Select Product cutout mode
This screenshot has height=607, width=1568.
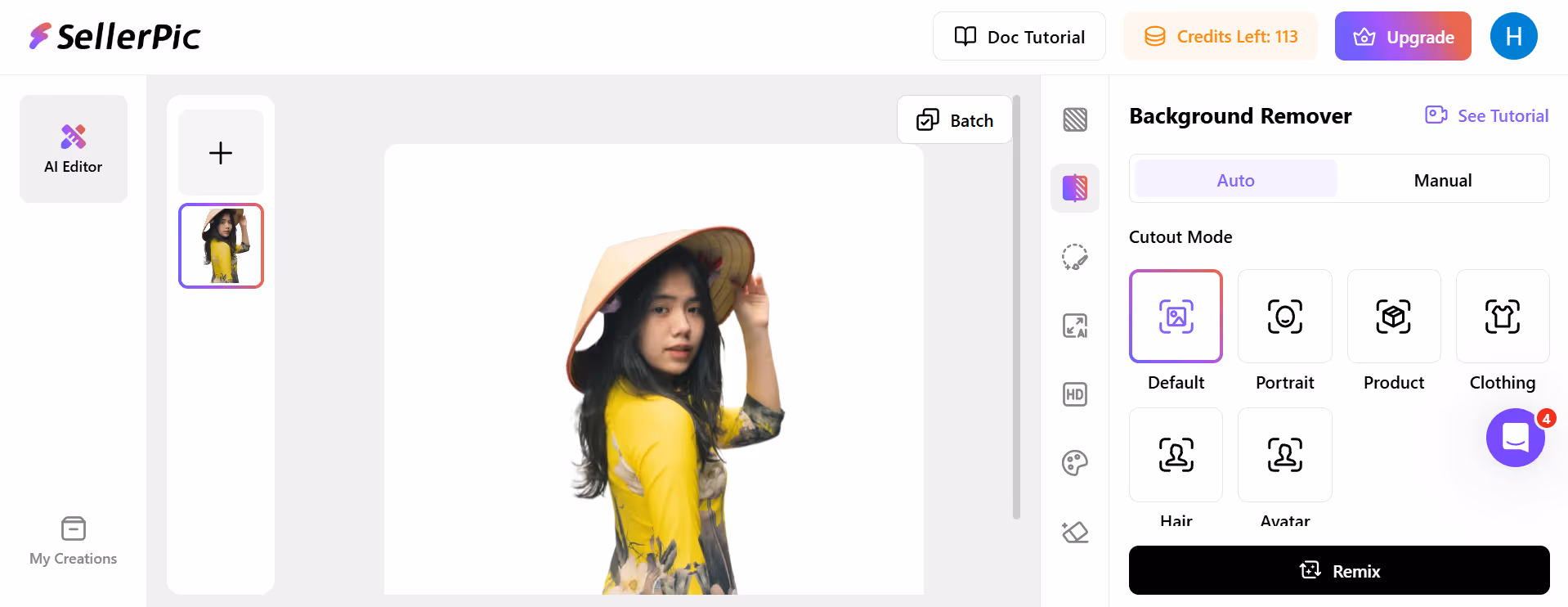1393,317
